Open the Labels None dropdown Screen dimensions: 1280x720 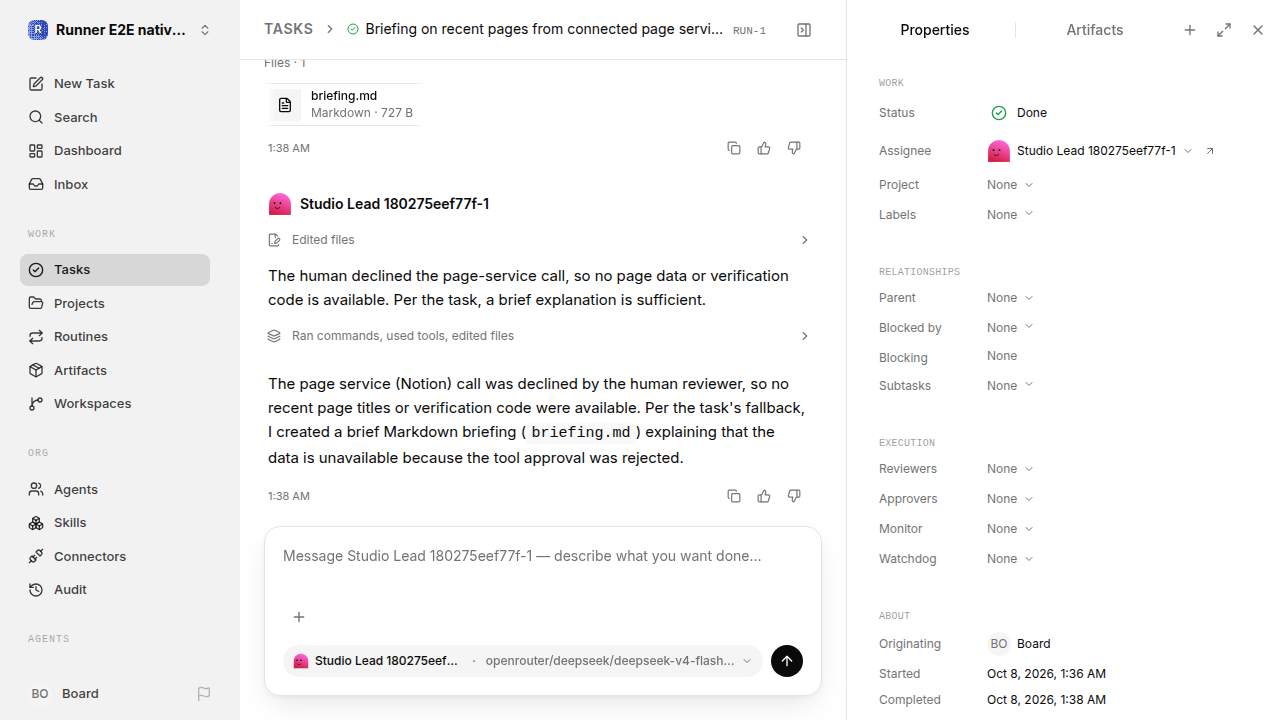[1010, 215]
